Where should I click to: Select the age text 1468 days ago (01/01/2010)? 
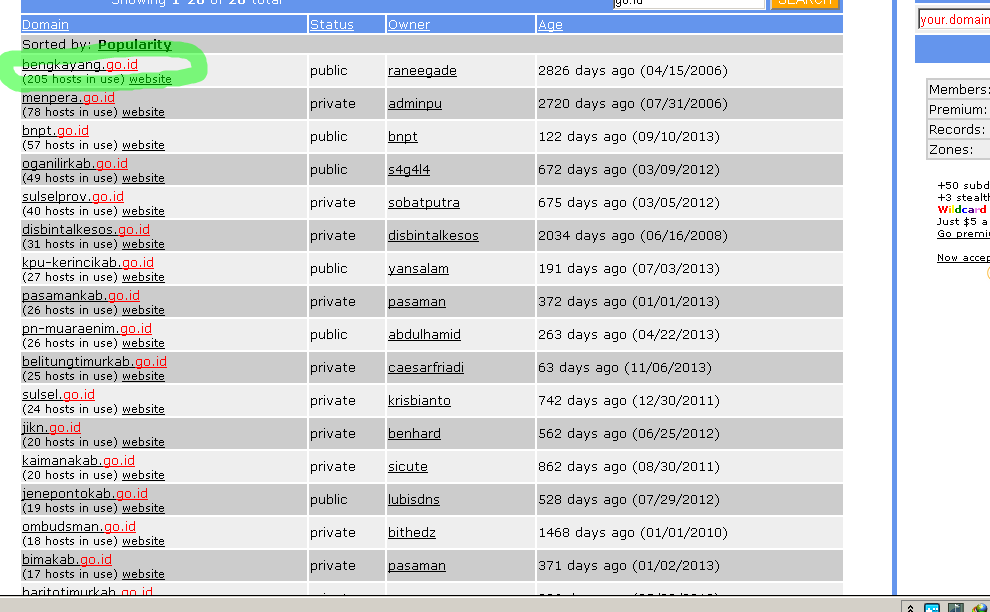click(633, 532)
